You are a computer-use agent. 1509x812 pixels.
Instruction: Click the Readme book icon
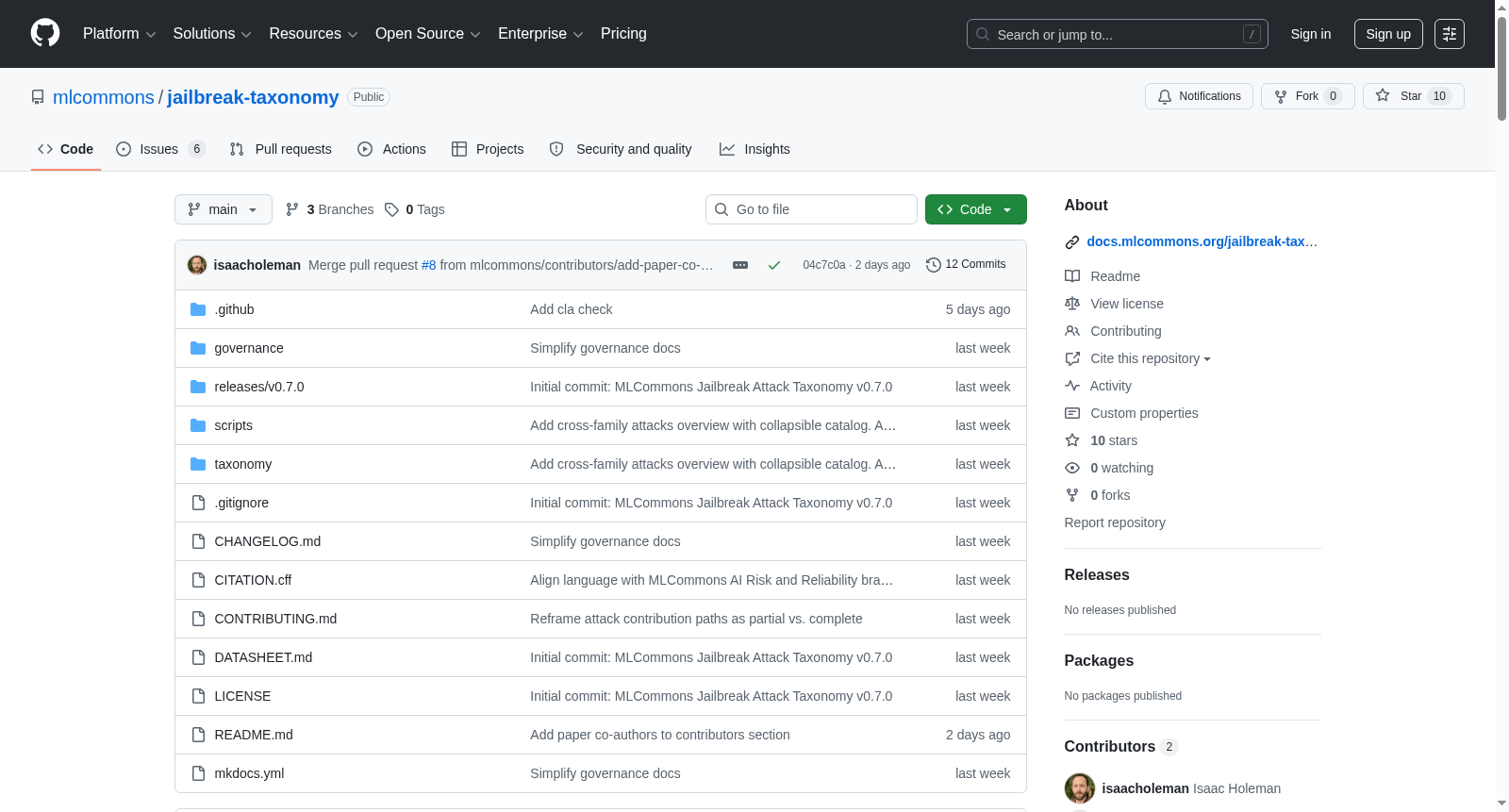(x=1072, y=276)
